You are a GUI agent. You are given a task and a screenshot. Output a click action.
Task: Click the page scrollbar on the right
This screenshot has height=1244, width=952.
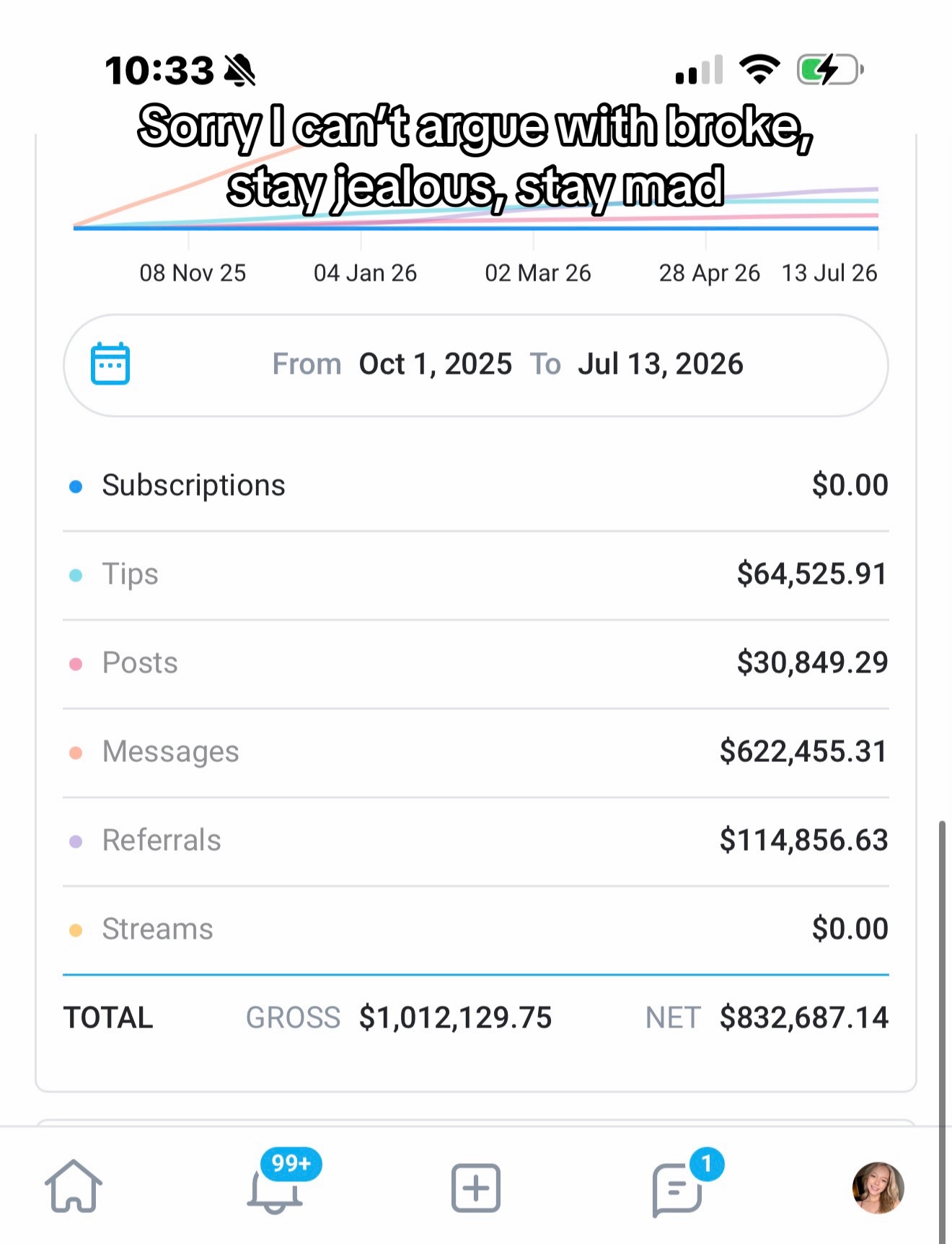pyautogui.click(x=942, y=1025)
